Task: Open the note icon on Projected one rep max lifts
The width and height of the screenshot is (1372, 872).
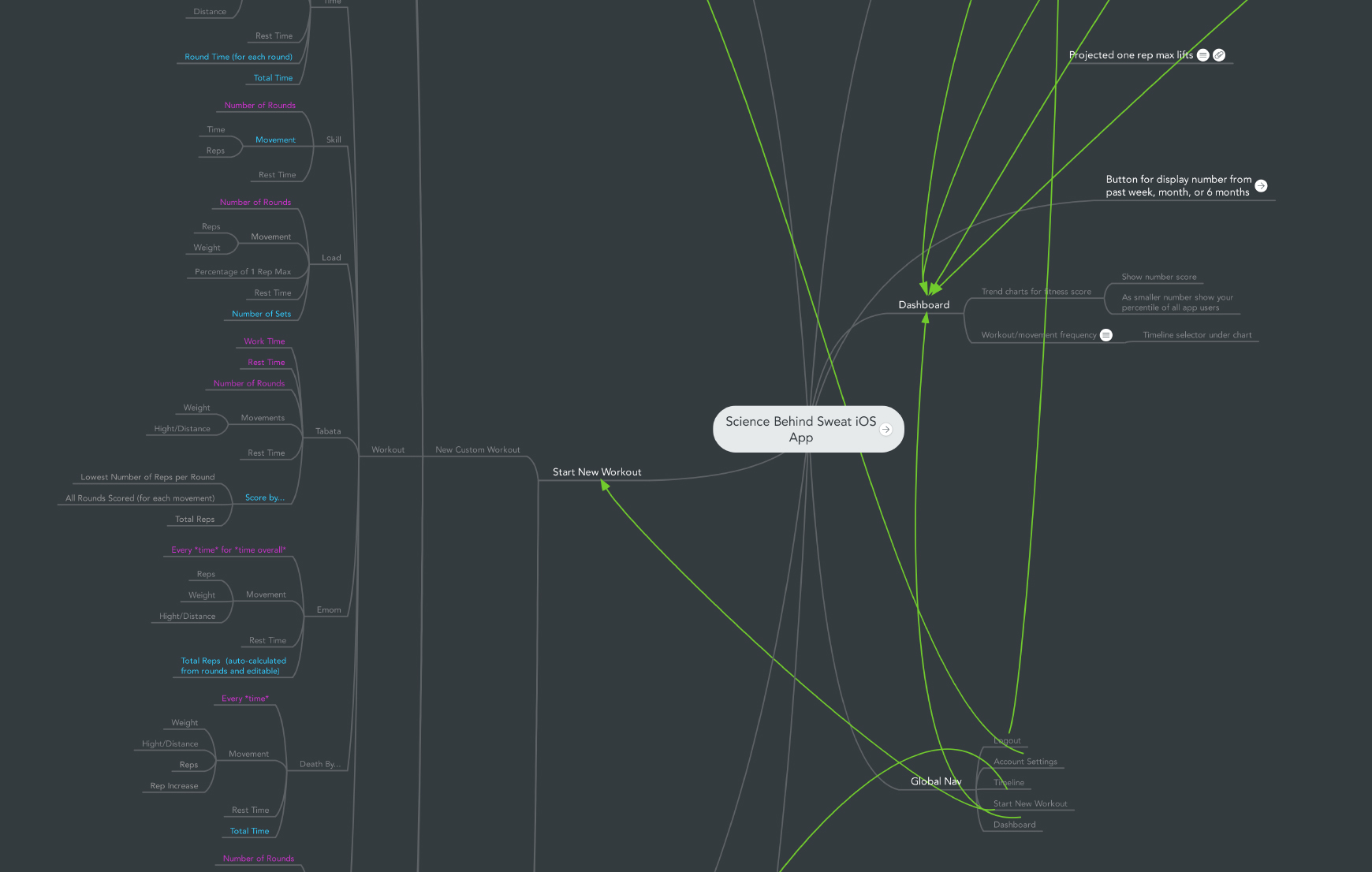Action: pos(1202,55)
